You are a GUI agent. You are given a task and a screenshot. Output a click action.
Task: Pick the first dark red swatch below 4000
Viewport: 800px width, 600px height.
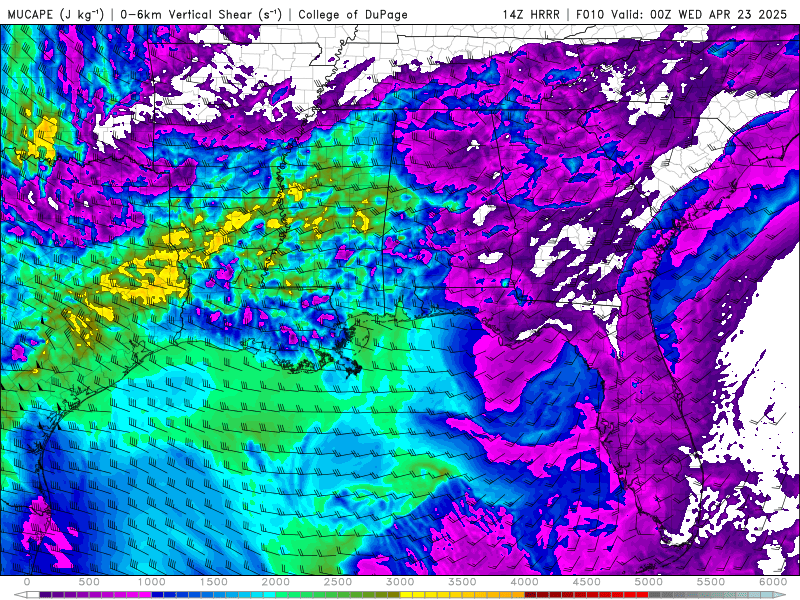click(x=531, y=595)
